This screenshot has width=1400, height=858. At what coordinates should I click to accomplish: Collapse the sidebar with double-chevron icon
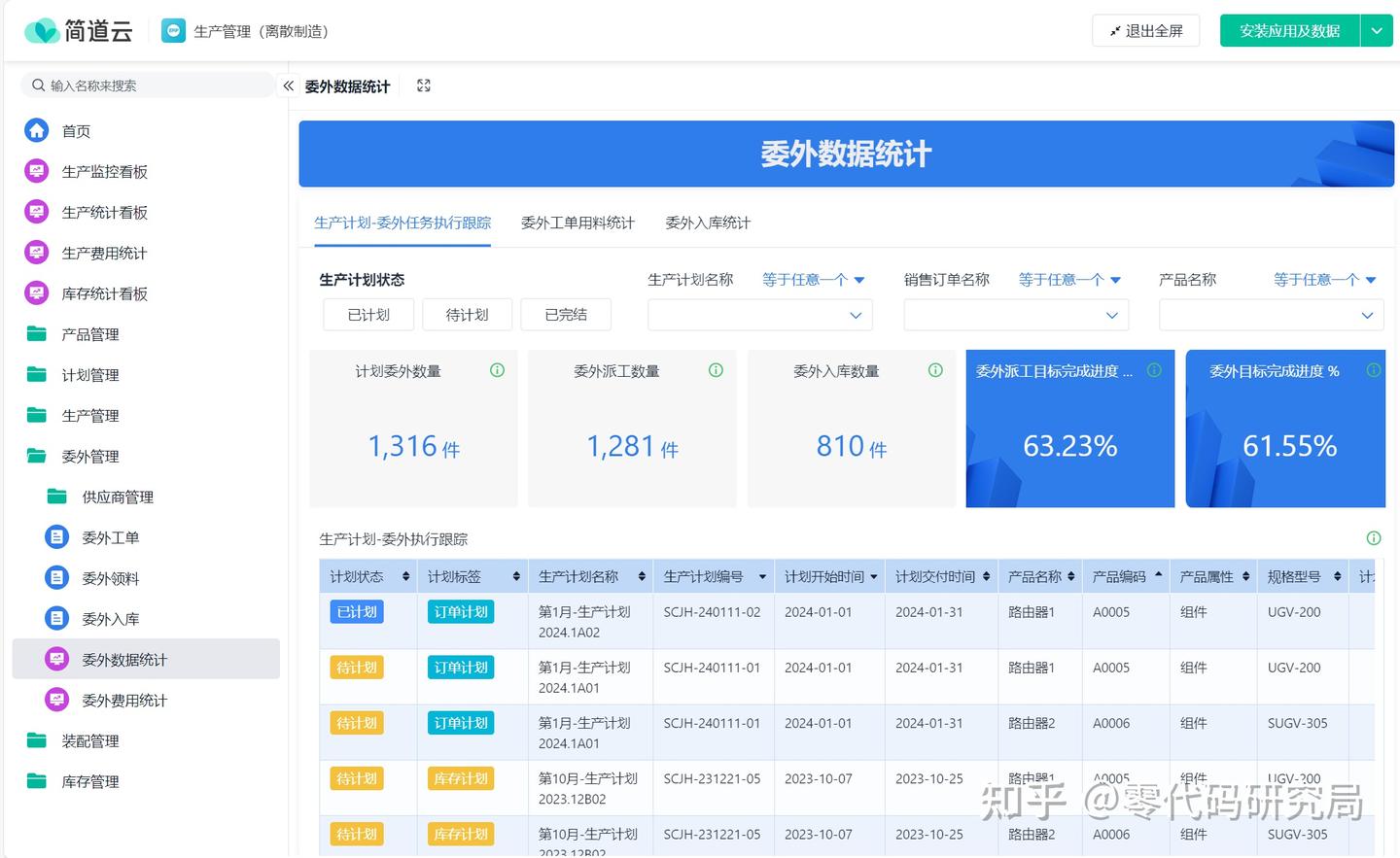tap(289, 86)
